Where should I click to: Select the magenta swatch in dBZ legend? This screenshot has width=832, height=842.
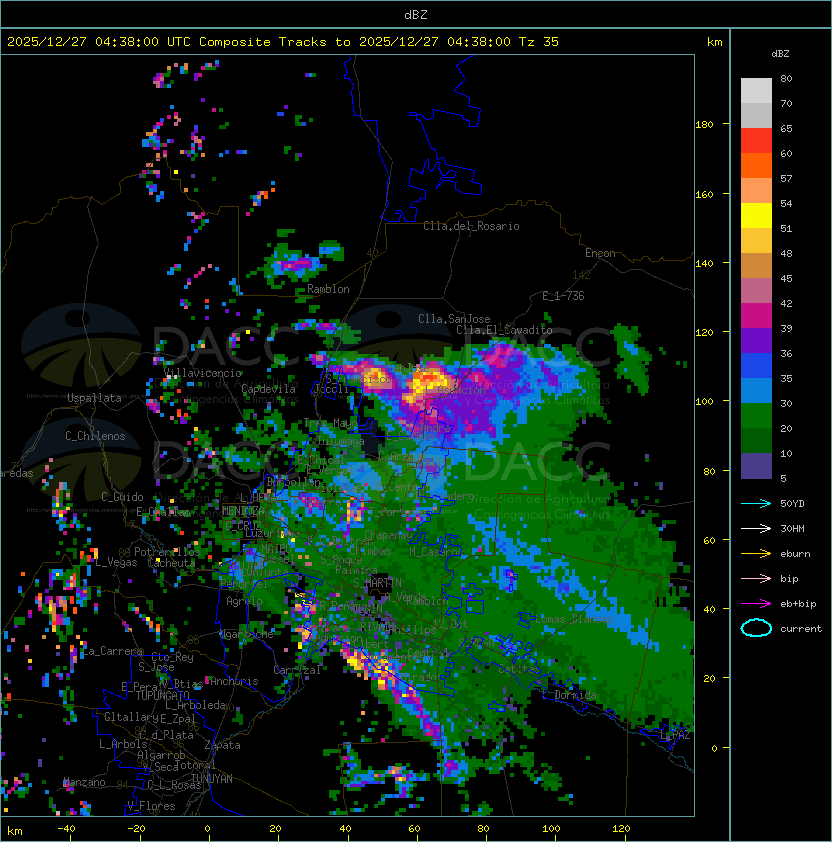click(756, 316)
